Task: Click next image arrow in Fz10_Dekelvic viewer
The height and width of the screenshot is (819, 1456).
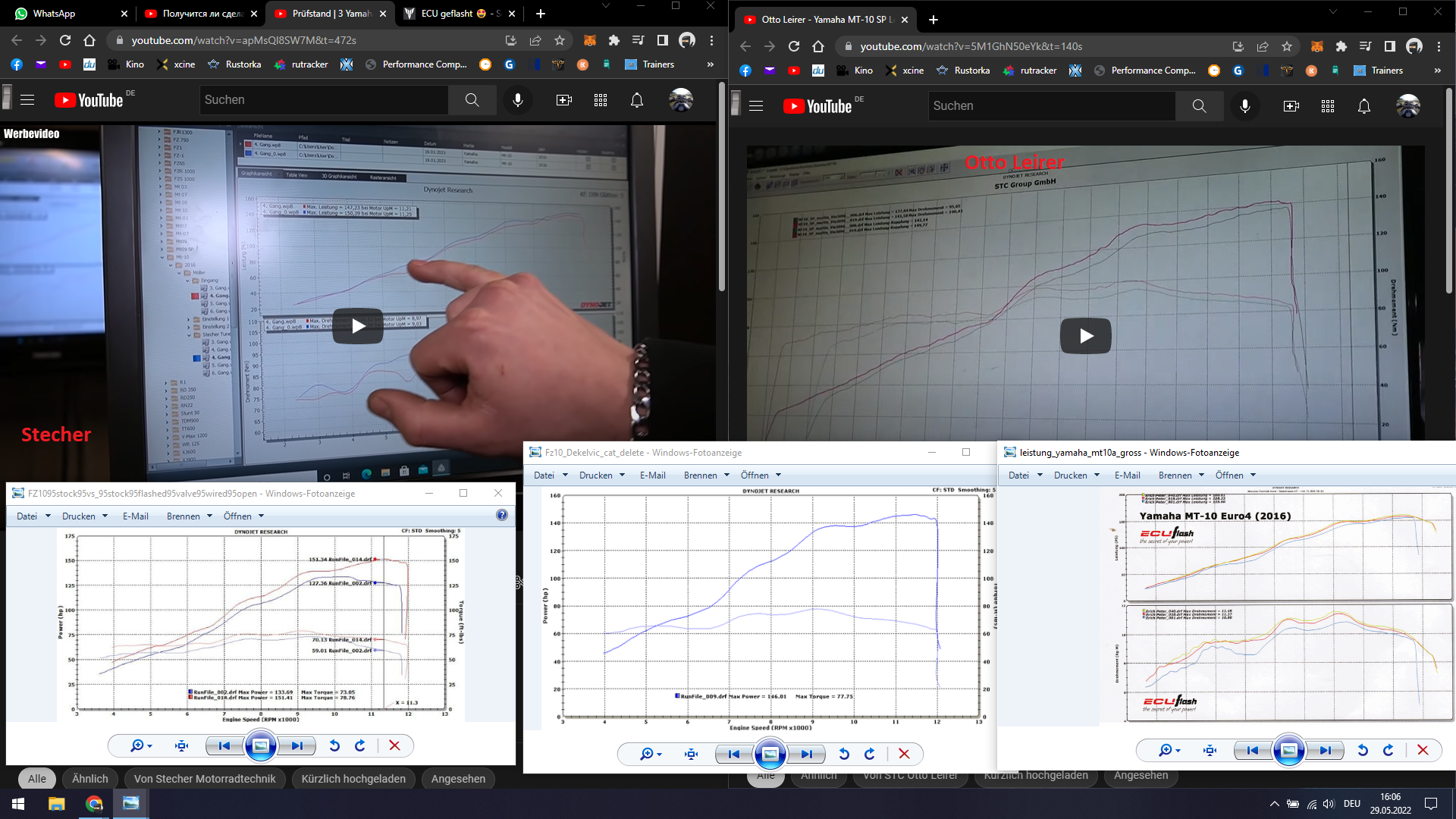Action: click(x=807, y=754)
